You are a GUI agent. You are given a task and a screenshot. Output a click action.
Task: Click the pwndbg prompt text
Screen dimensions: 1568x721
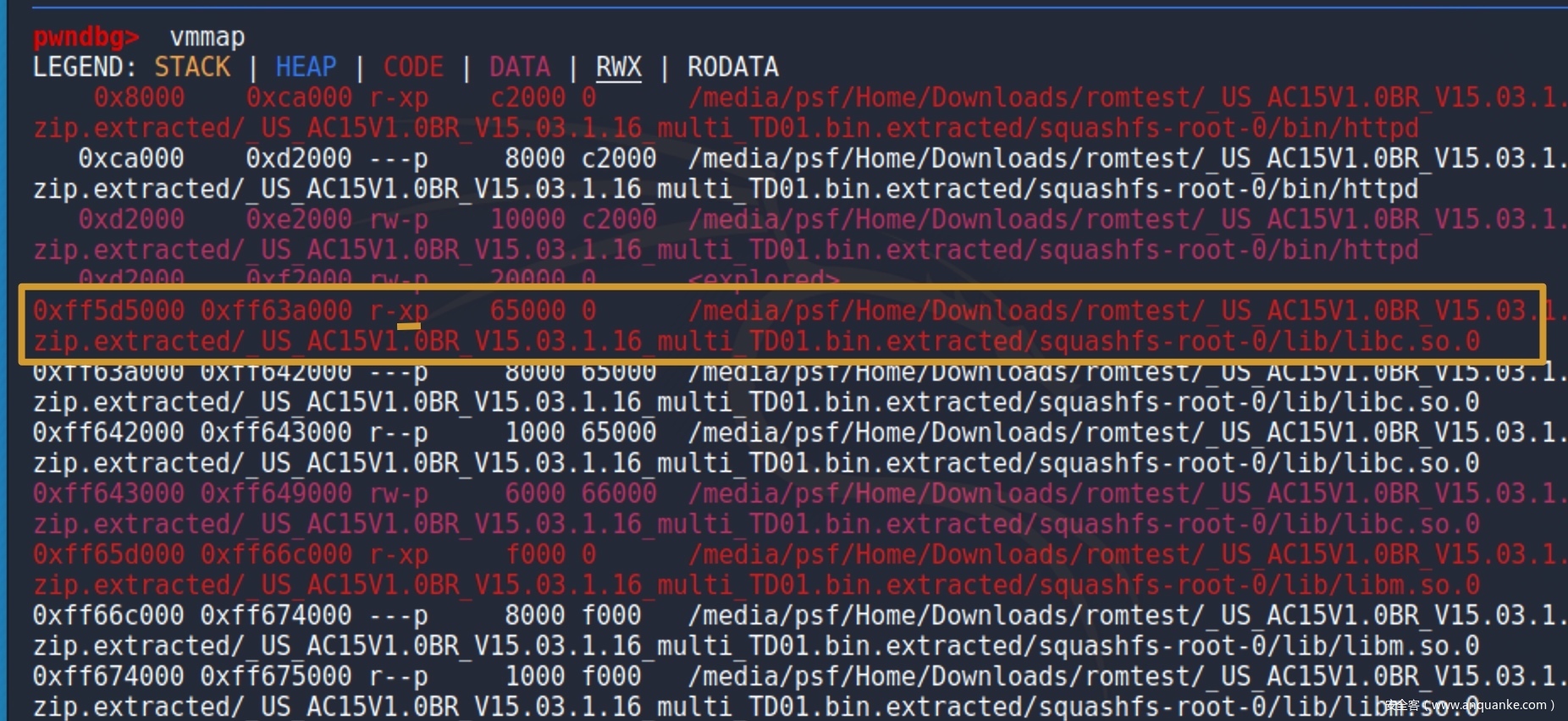coord(85,37)
